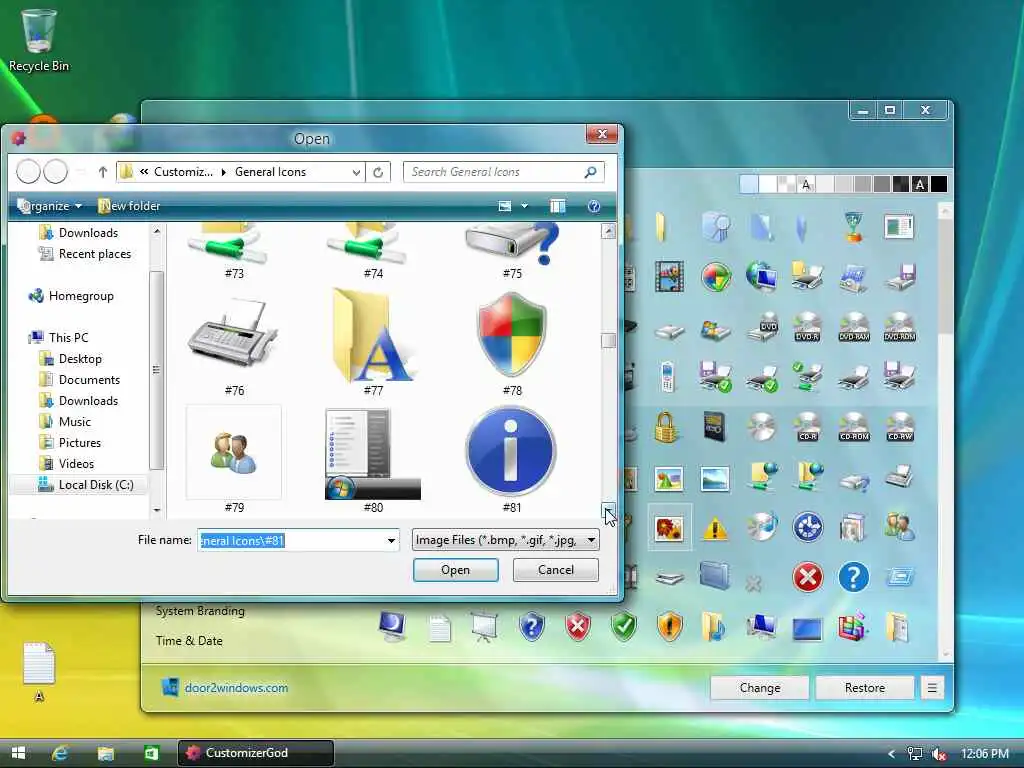Select the #78 Windows shield thumbnail

click(512, 334)
